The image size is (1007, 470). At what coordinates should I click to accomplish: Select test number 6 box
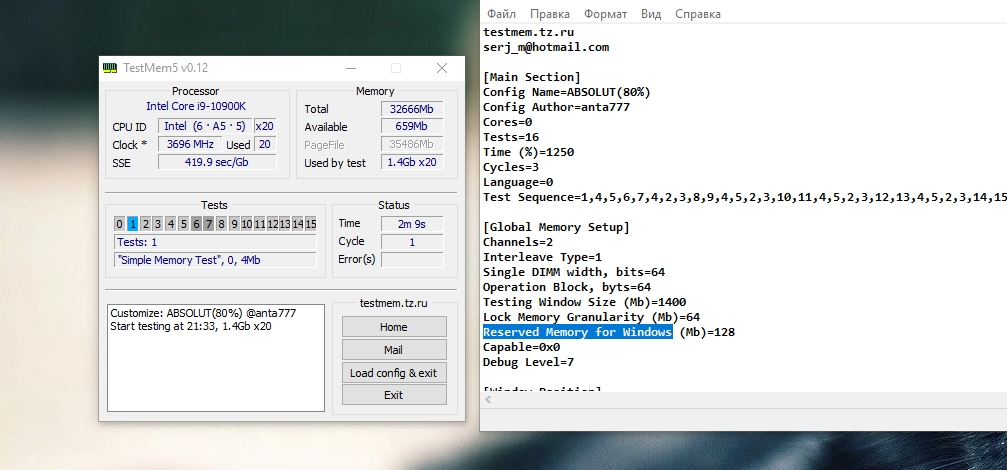[x=196, y=223]
